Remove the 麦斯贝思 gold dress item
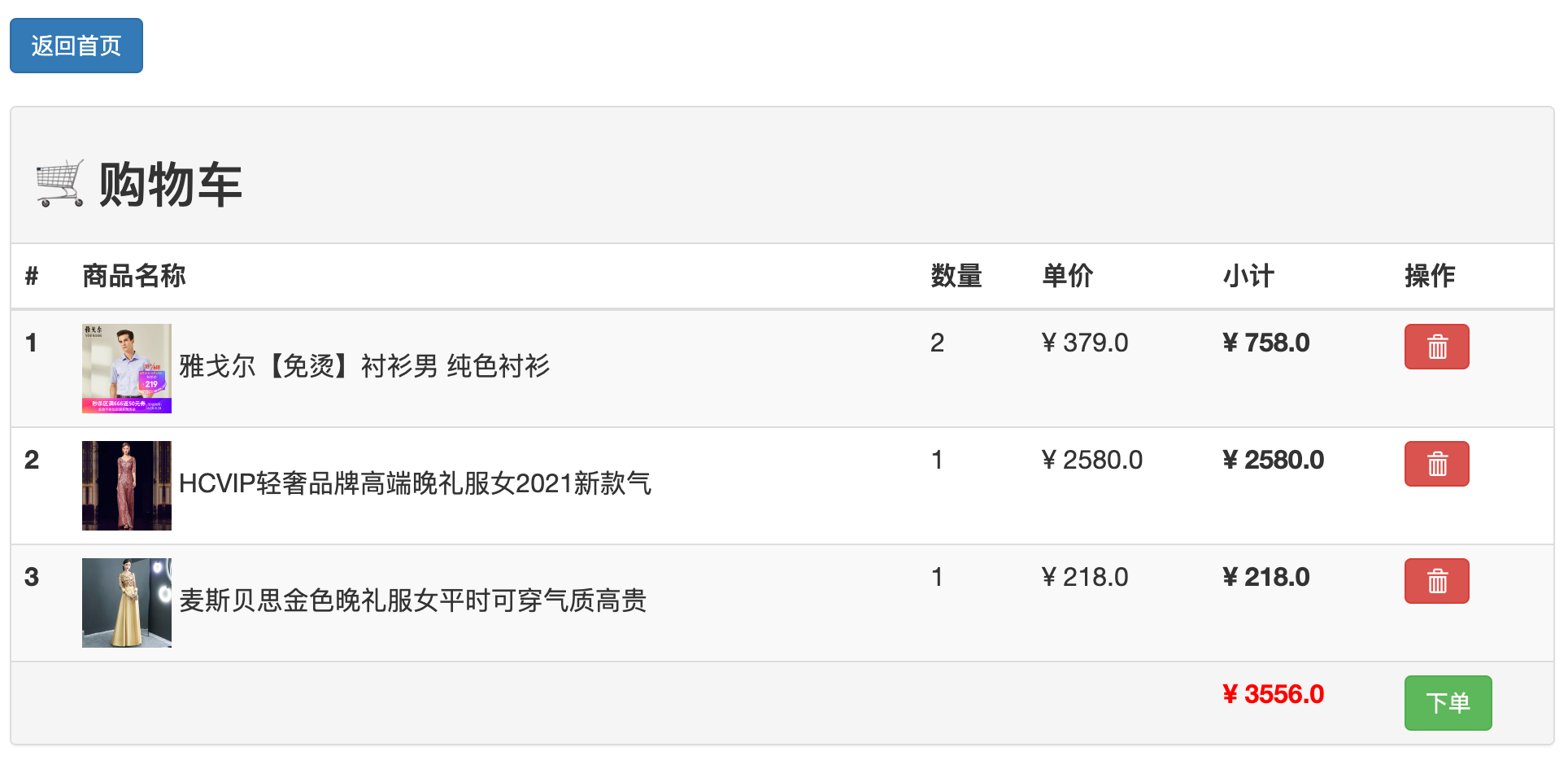1568x760 pixels. click(x=1436, y=581)
